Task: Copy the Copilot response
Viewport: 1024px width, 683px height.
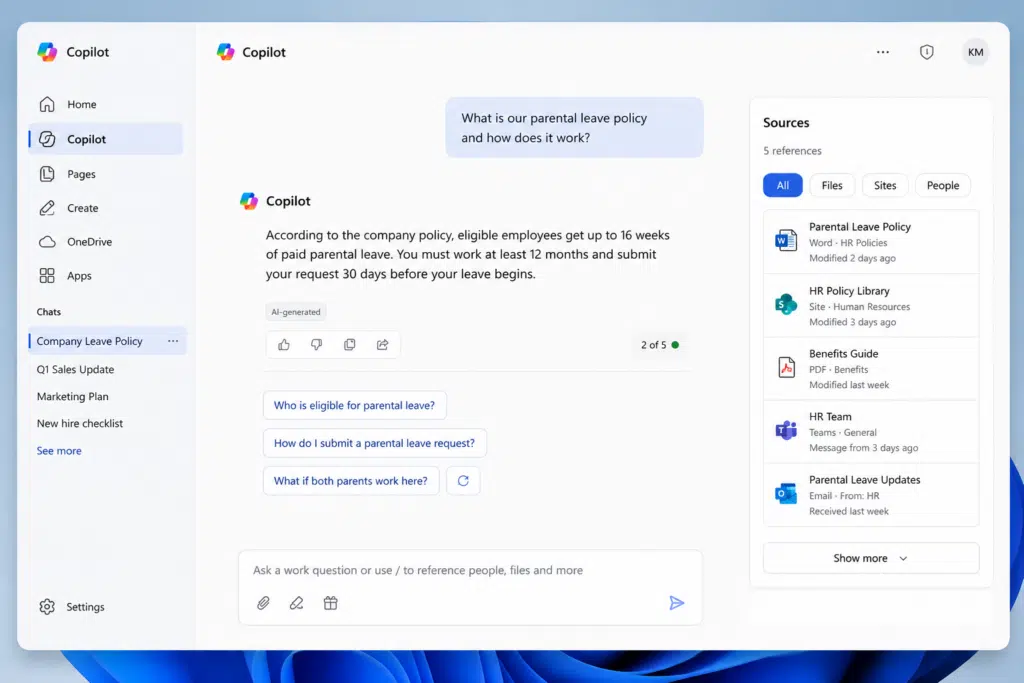Action: (x=349, y=345)
